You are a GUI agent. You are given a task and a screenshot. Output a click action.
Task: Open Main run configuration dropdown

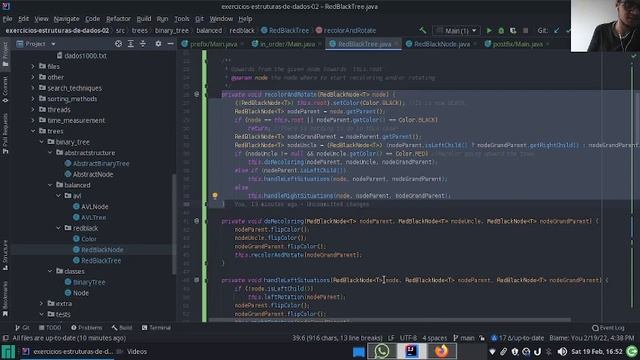coord(456,31)
